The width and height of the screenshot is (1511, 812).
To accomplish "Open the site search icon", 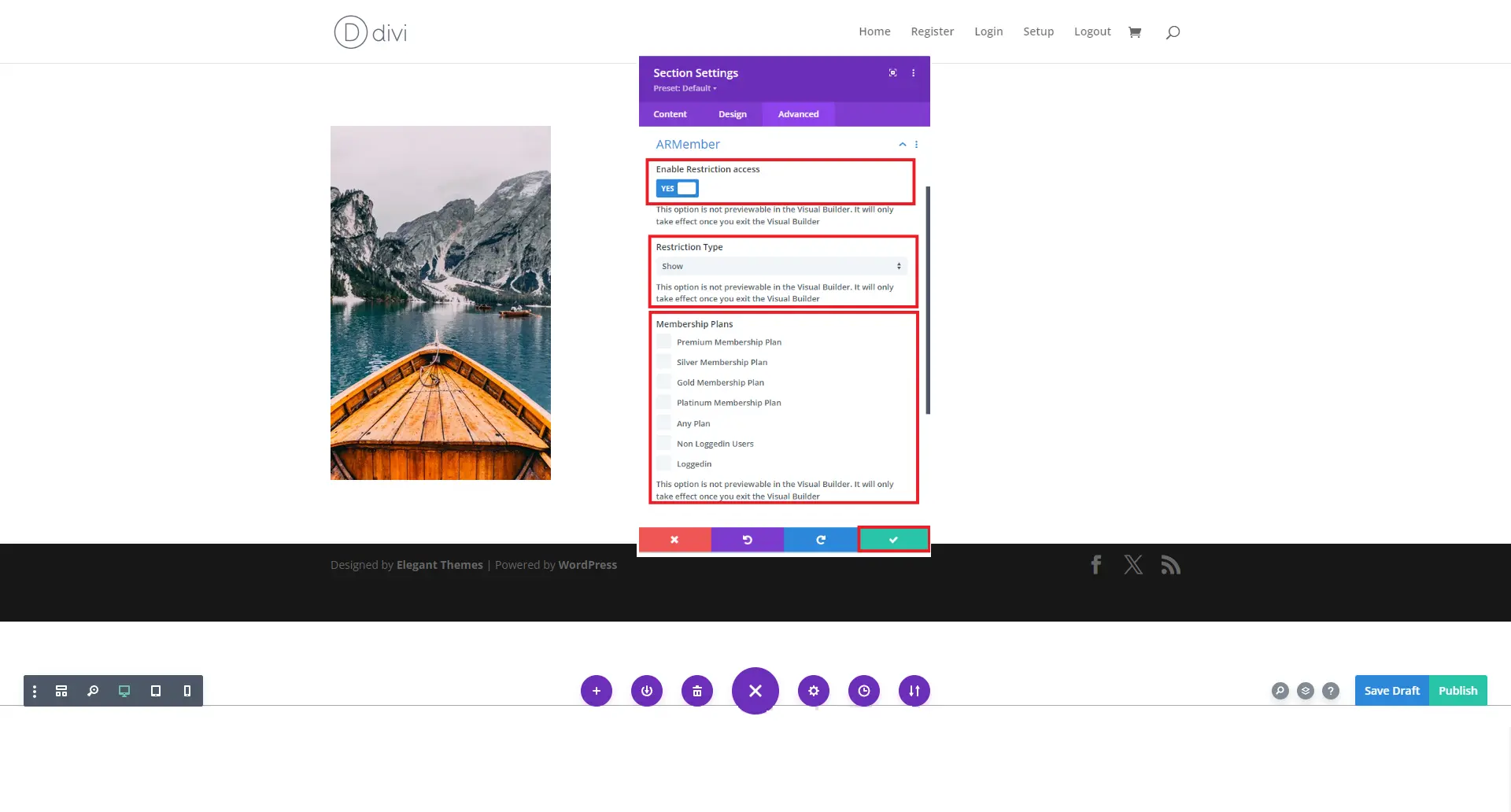I will pyautogui.click(x=1173, y=32).
